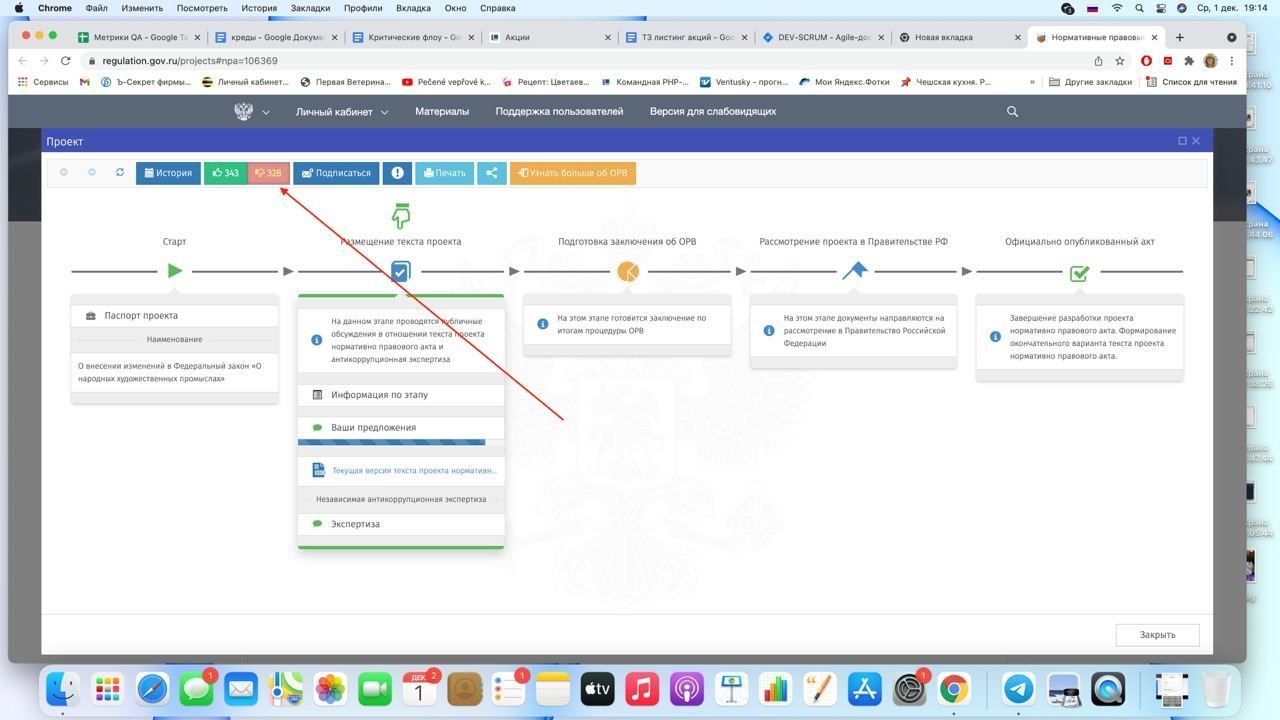1280x720 pixels.
Task: Click the search magnifier in site header
Action: point(1012,112)
